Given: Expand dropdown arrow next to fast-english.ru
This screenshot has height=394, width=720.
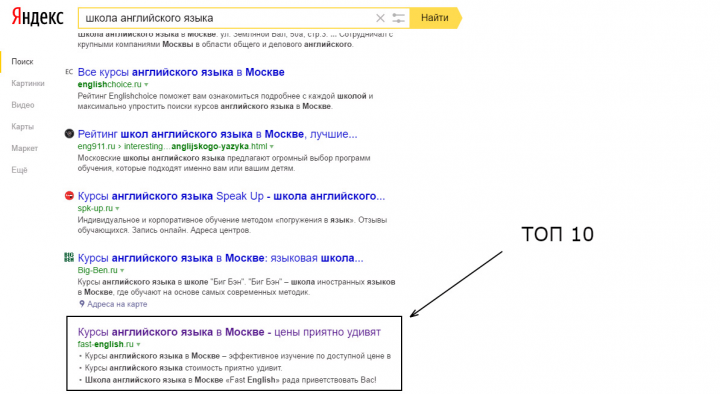Looking at the screenshot, I should (139, 344).
